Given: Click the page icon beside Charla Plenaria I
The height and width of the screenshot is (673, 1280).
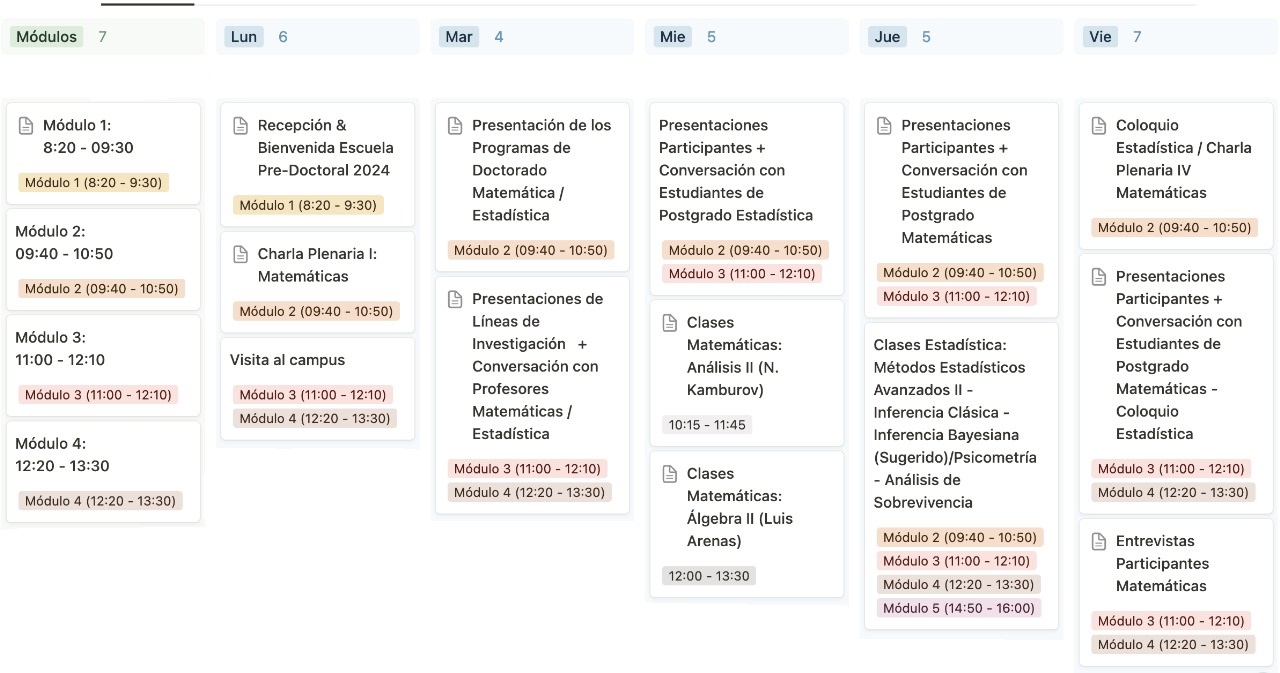Looking at the screenshot, I should [240, 254].
